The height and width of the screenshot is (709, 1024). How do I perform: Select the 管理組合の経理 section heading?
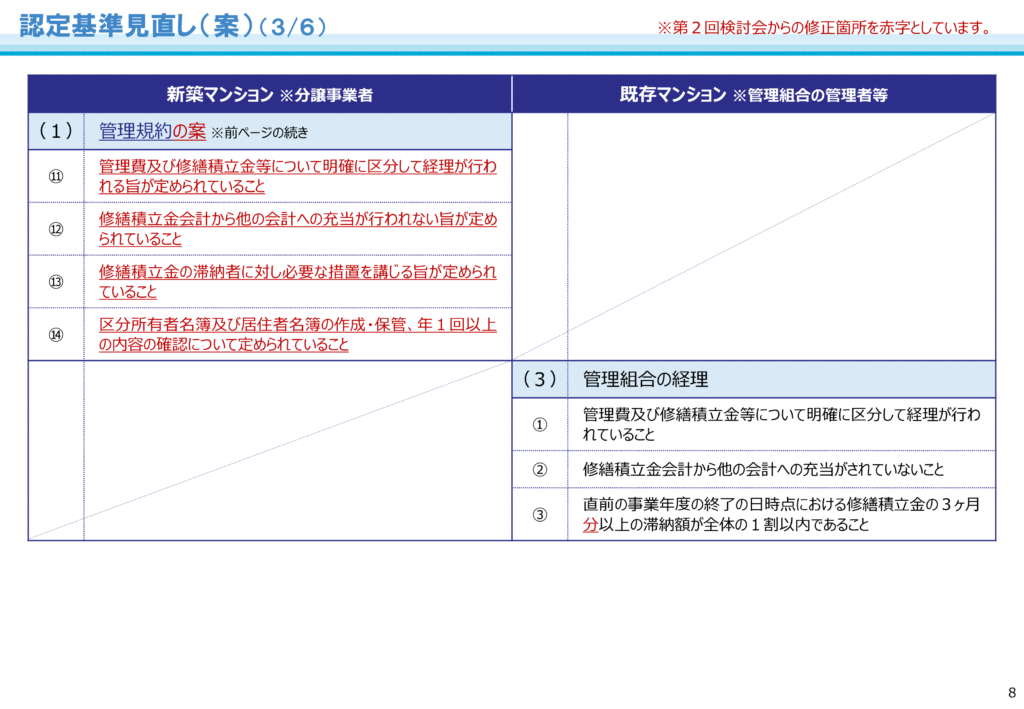645,380
